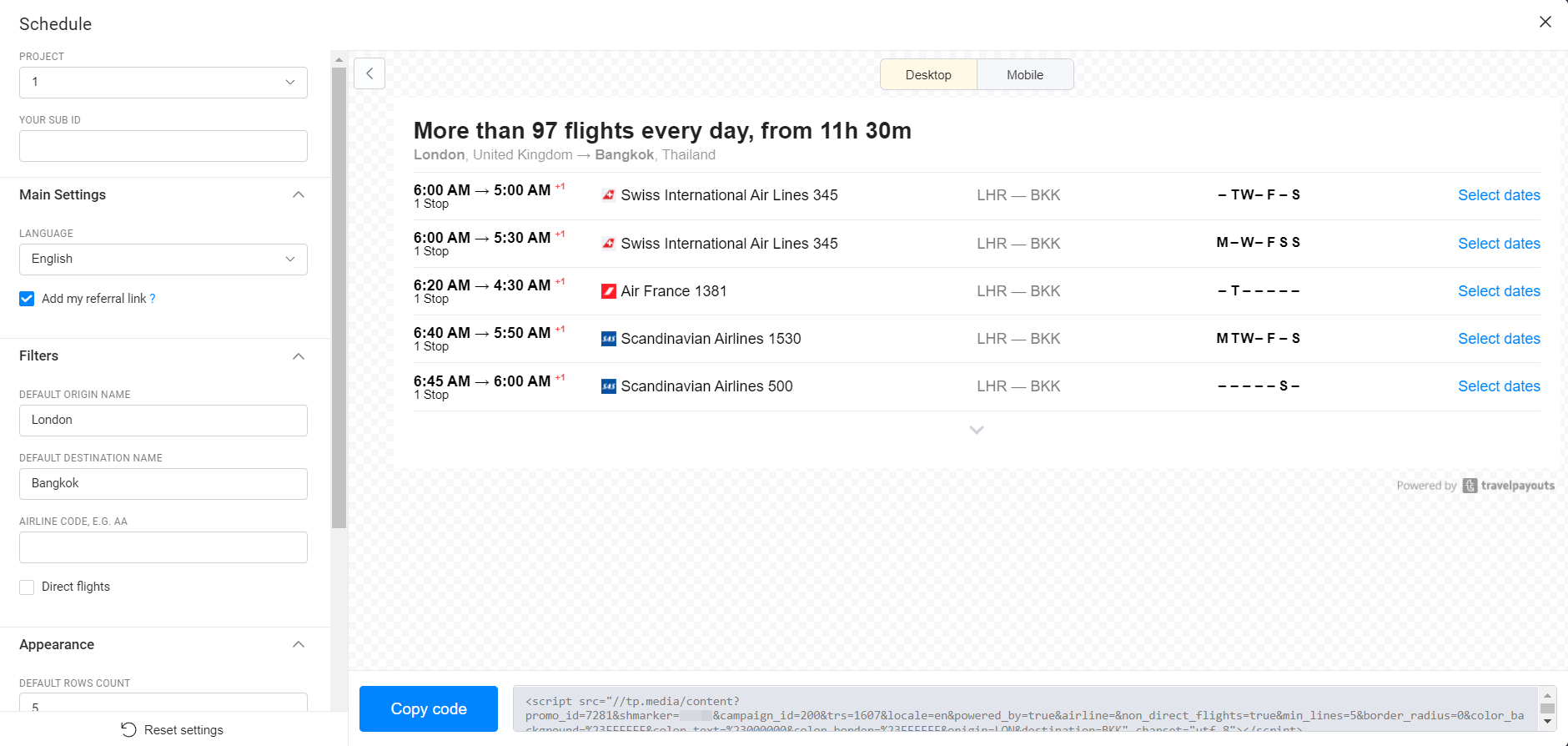This screenshot has height=746, width=1568.
Task: Select dates for 6:00 AM → 5:30 AM flight
Action: pos(1499,244)
